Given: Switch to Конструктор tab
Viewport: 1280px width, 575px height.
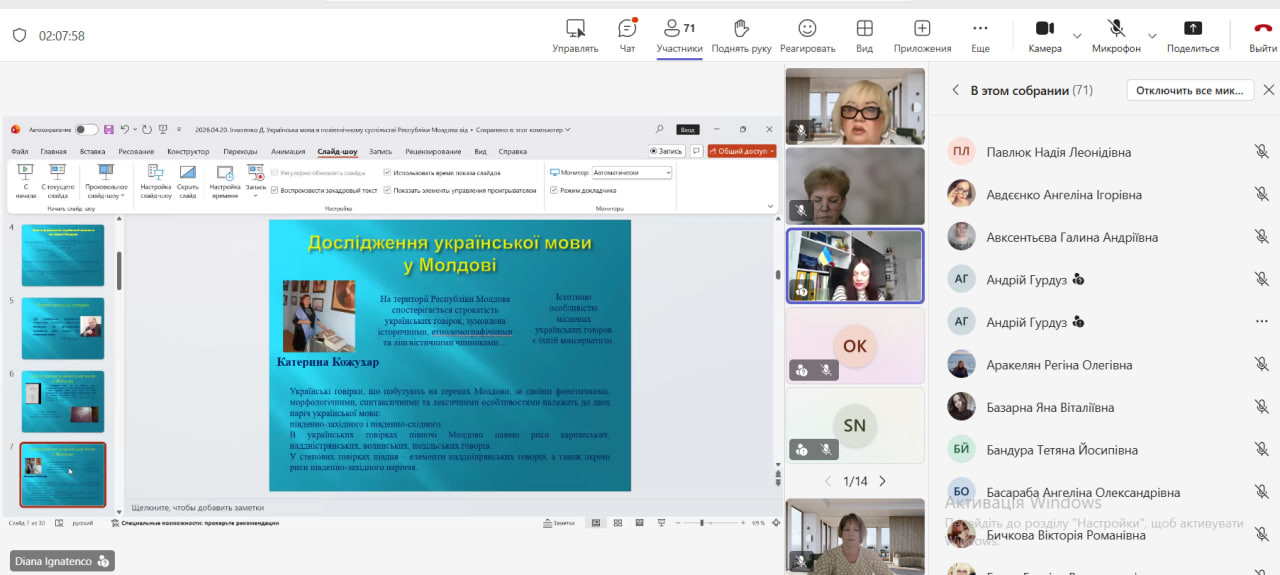Looking at the screenshot, I should (x=188, y=151).
